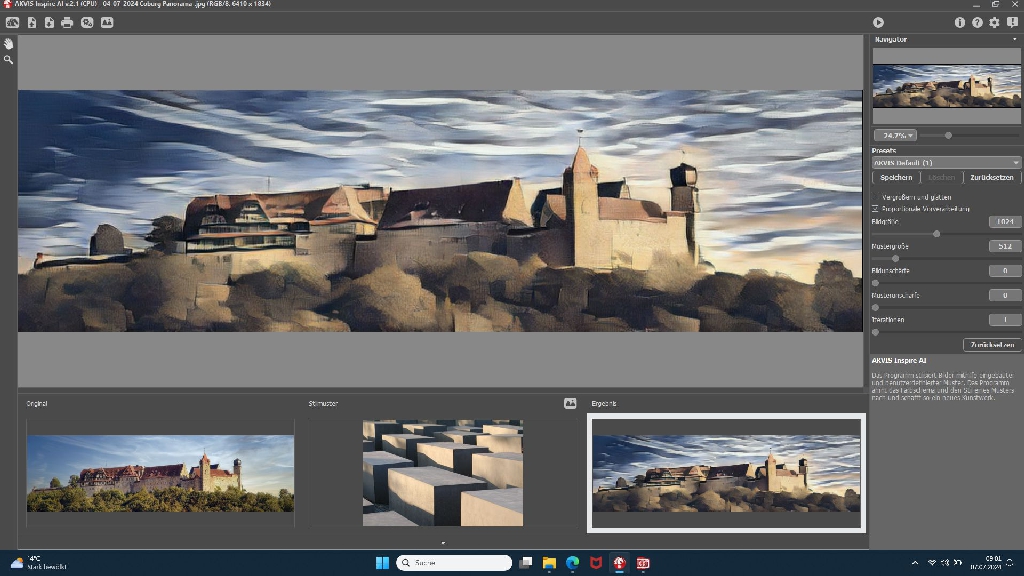Click the picture icon right of the gears icon
The image size is (1024, 576).
(x=107, y=23)
